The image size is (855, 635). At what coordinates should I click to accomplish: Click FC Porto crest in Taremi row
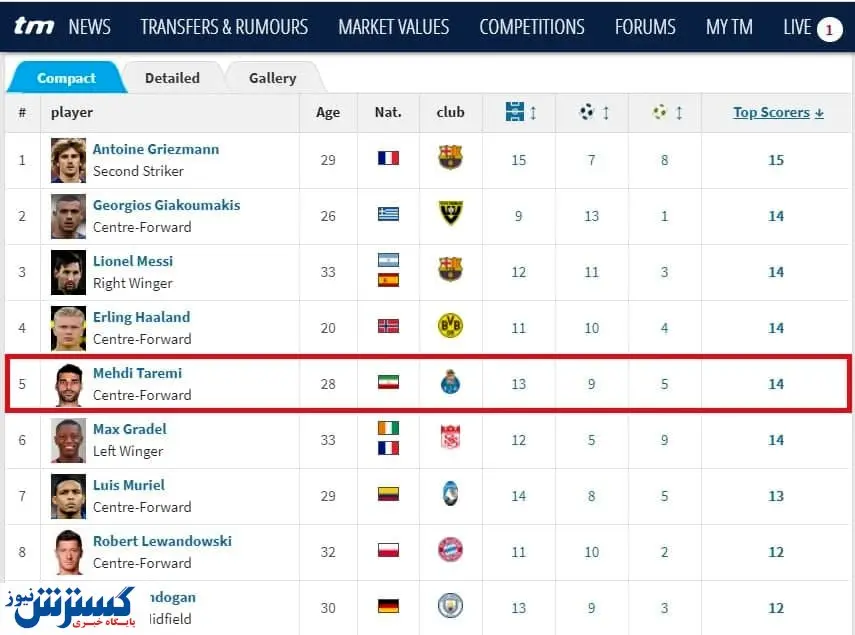pyautogui.click(x=450, y=382)
